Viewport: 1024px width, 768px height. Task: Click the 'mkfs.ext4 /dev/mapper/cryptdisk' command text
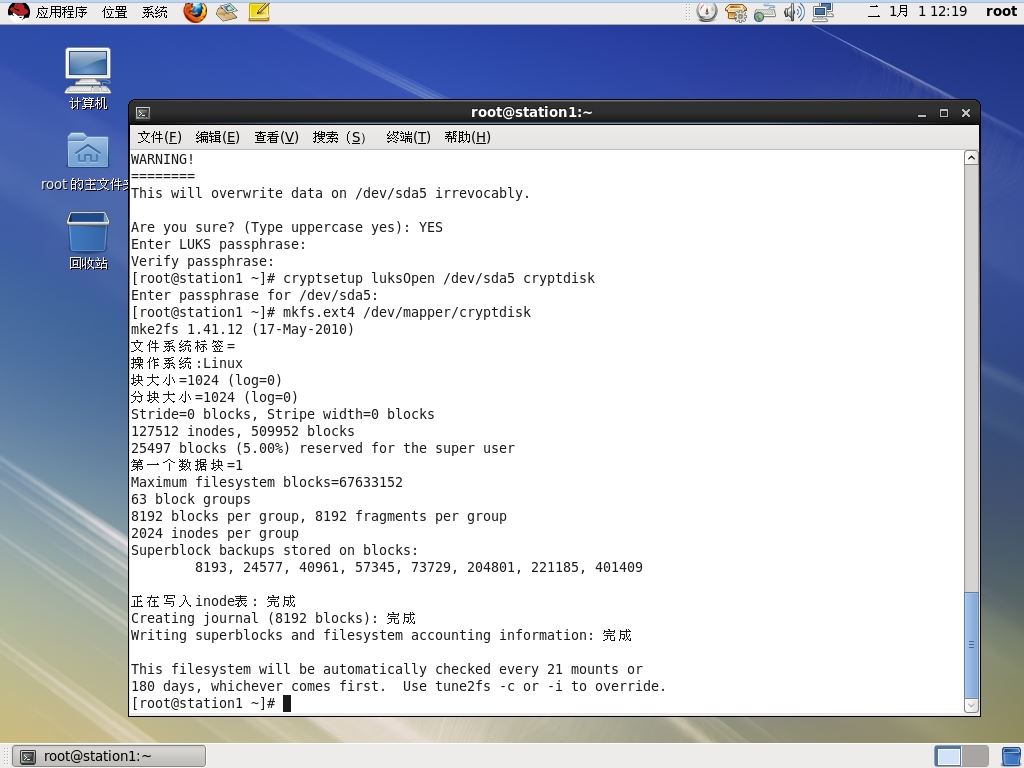(407, 312)
